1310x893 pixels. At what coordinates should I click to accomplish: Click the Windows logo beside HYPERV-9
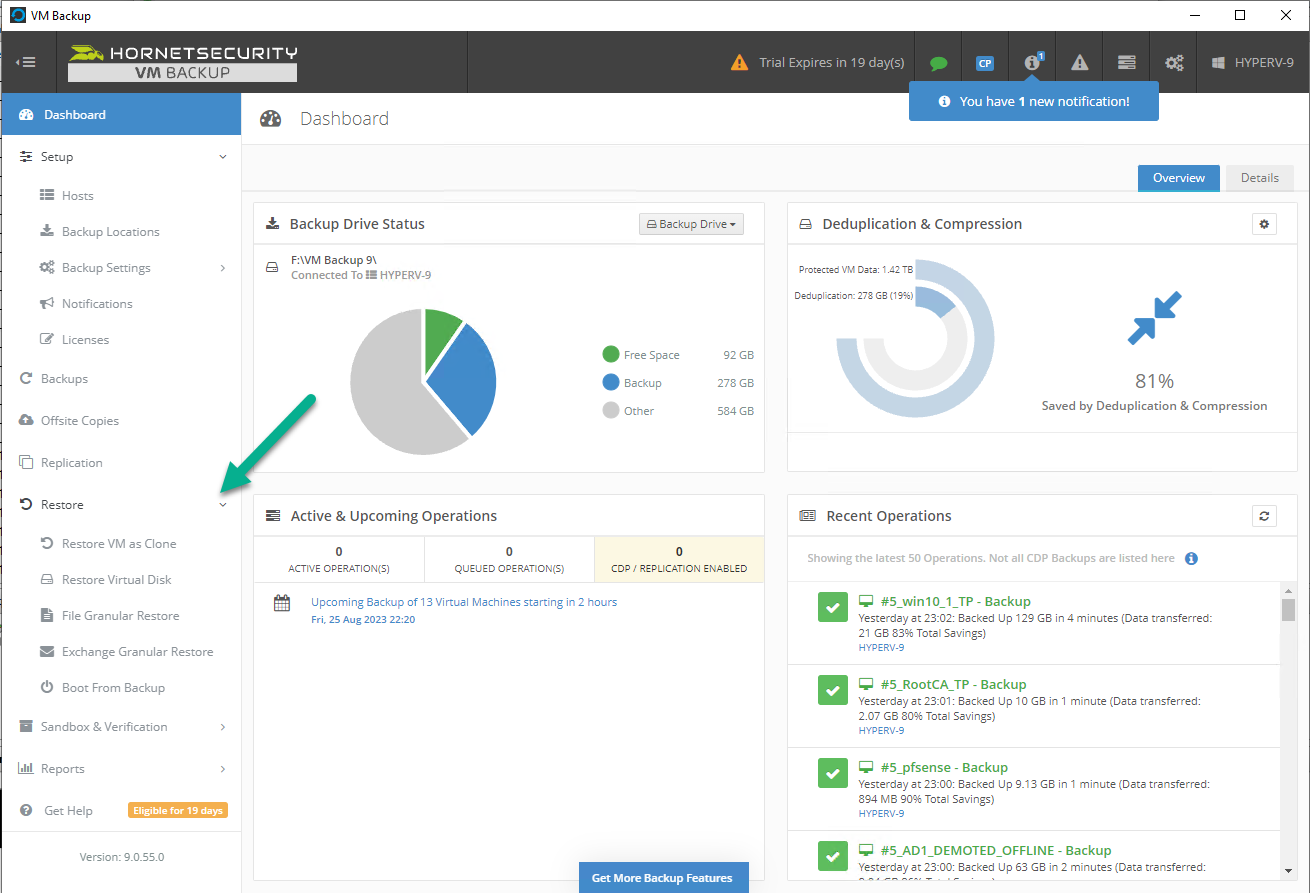(1218, 63)
